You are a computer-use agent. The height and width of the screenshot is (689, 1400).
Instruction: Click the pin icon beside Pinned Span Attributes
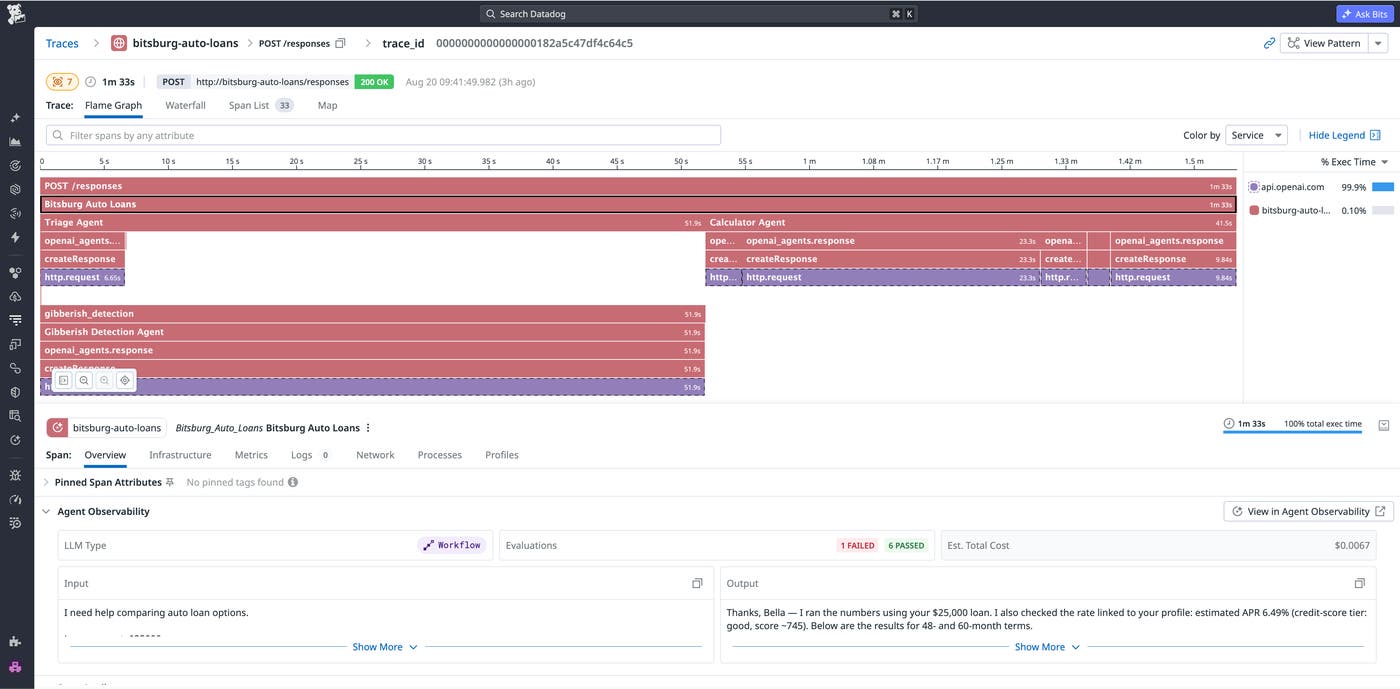[x=170, y=482]
